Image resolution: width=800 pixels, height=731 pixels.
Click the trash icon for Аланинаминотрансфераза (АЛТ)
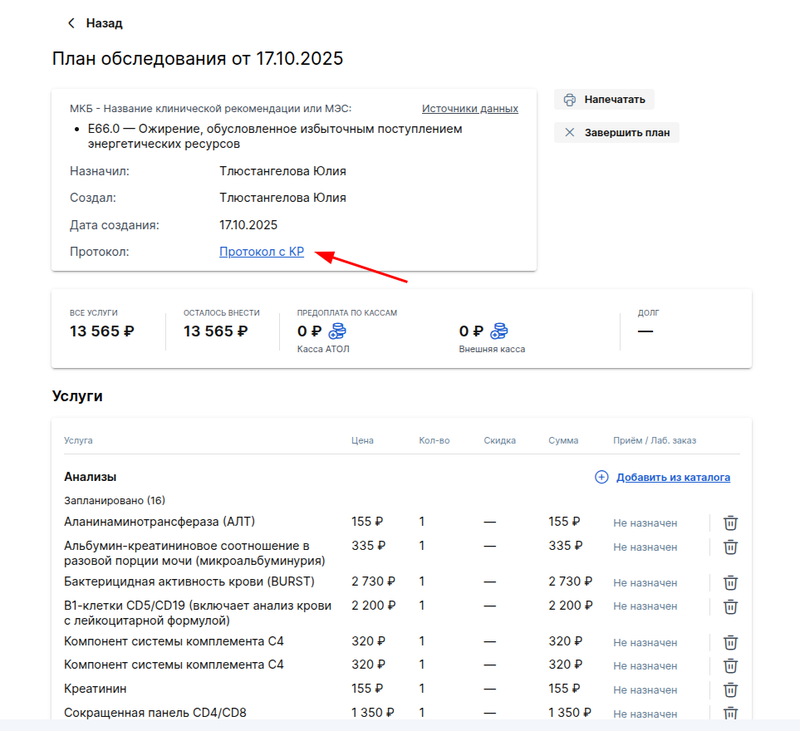(x=730, y=522)
